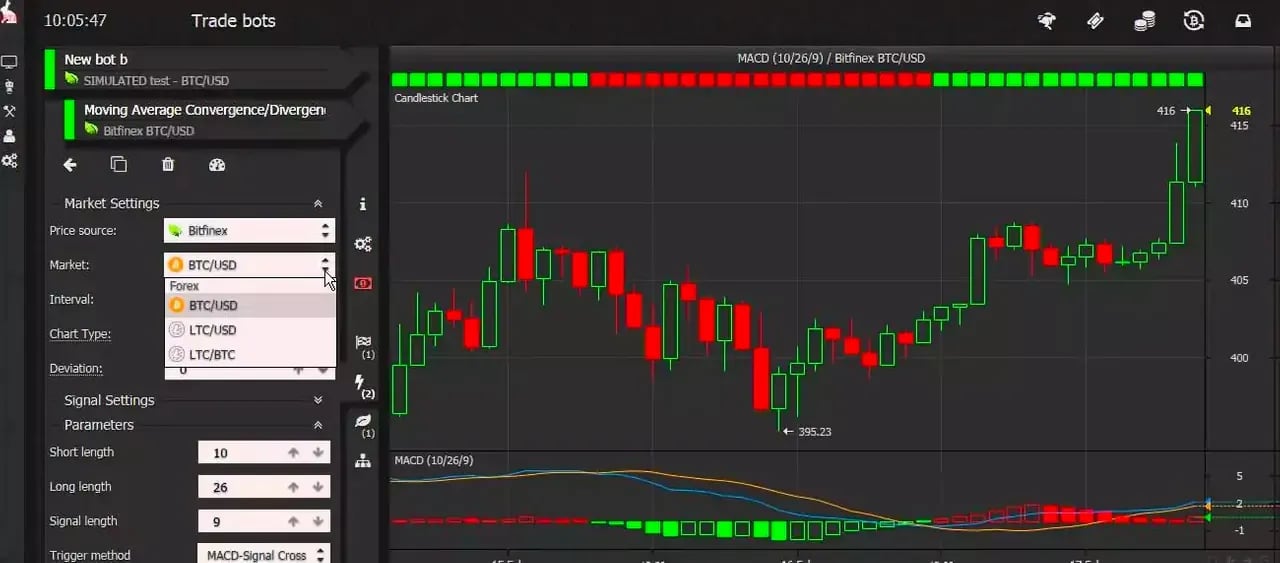Screen dimensions: 1280x563
Task: Open the lightning bolt tab icon
Action: [x=364, y=386]
